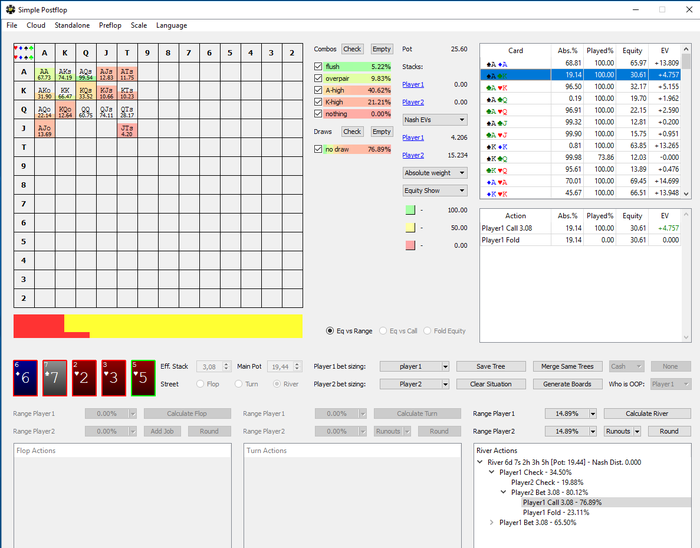Toggle the no draw checkbox
Image resolution: width=700 pixels, height=548 pixels.
click(318, 149)
